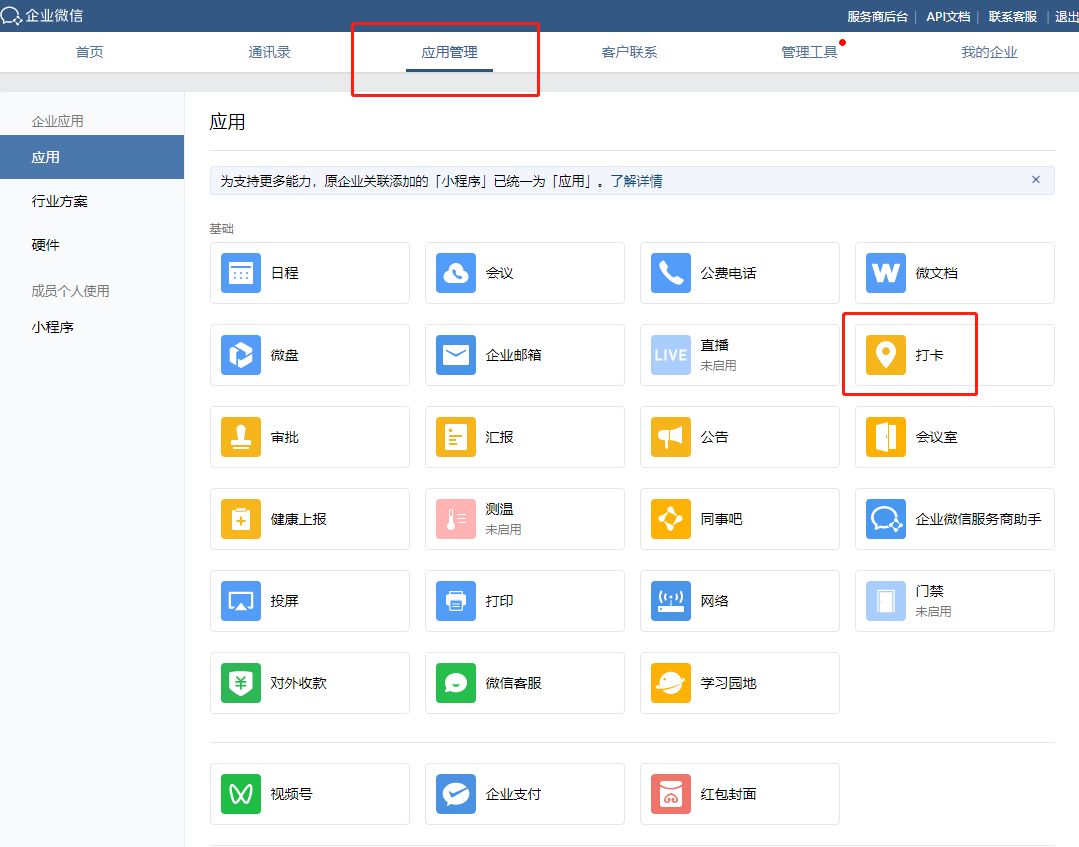Open the 网络 router icon
Viewport: 1079px width, 847px height.
(x=670, y=601)
